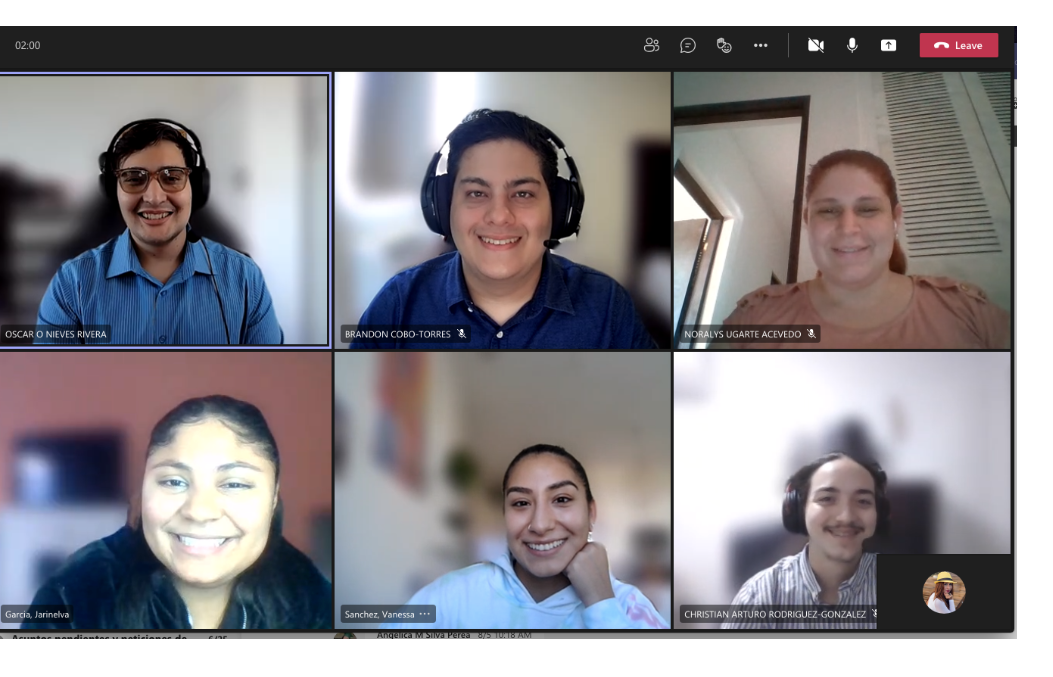Click the Brandon Cobo-Torres name label

(397, 334)
